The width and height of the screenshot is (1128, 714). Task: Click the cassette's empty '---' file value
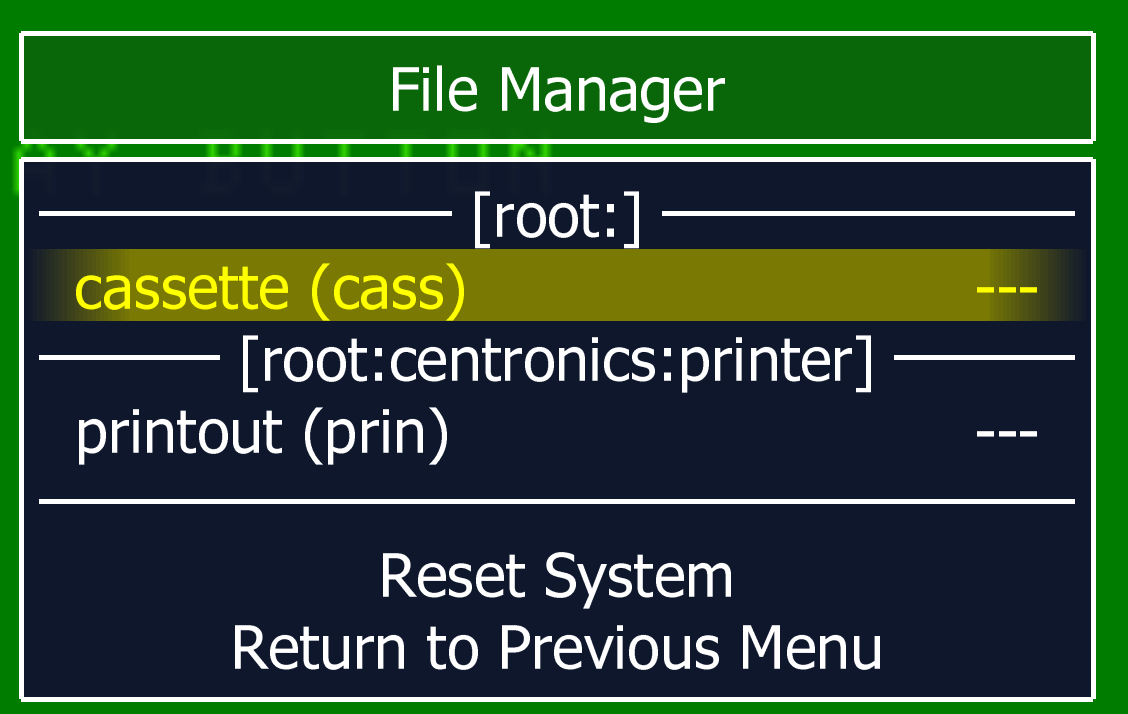coord(1006,289)
